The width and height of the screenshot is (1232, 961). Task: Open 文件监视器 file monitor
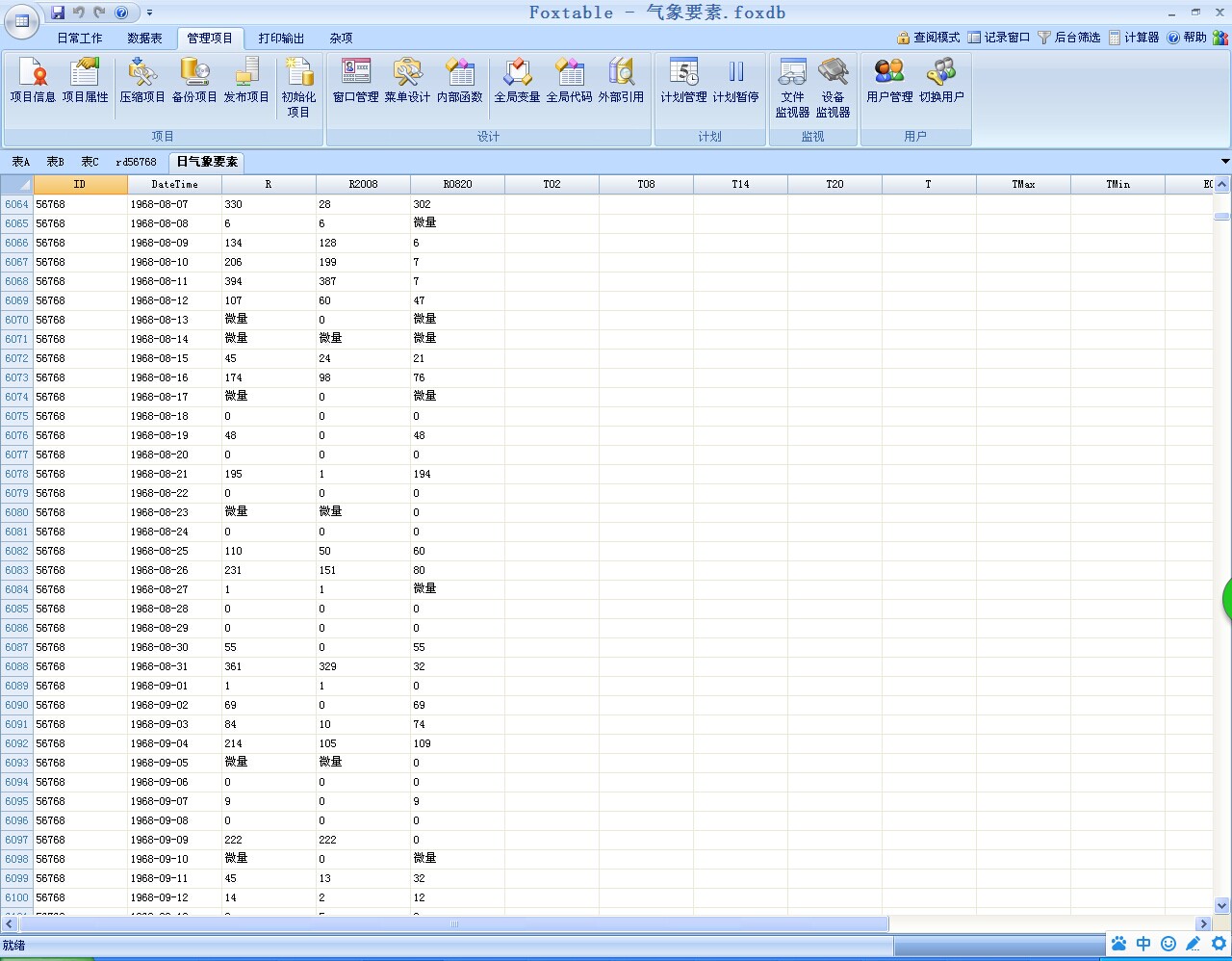tap(792, 87)
